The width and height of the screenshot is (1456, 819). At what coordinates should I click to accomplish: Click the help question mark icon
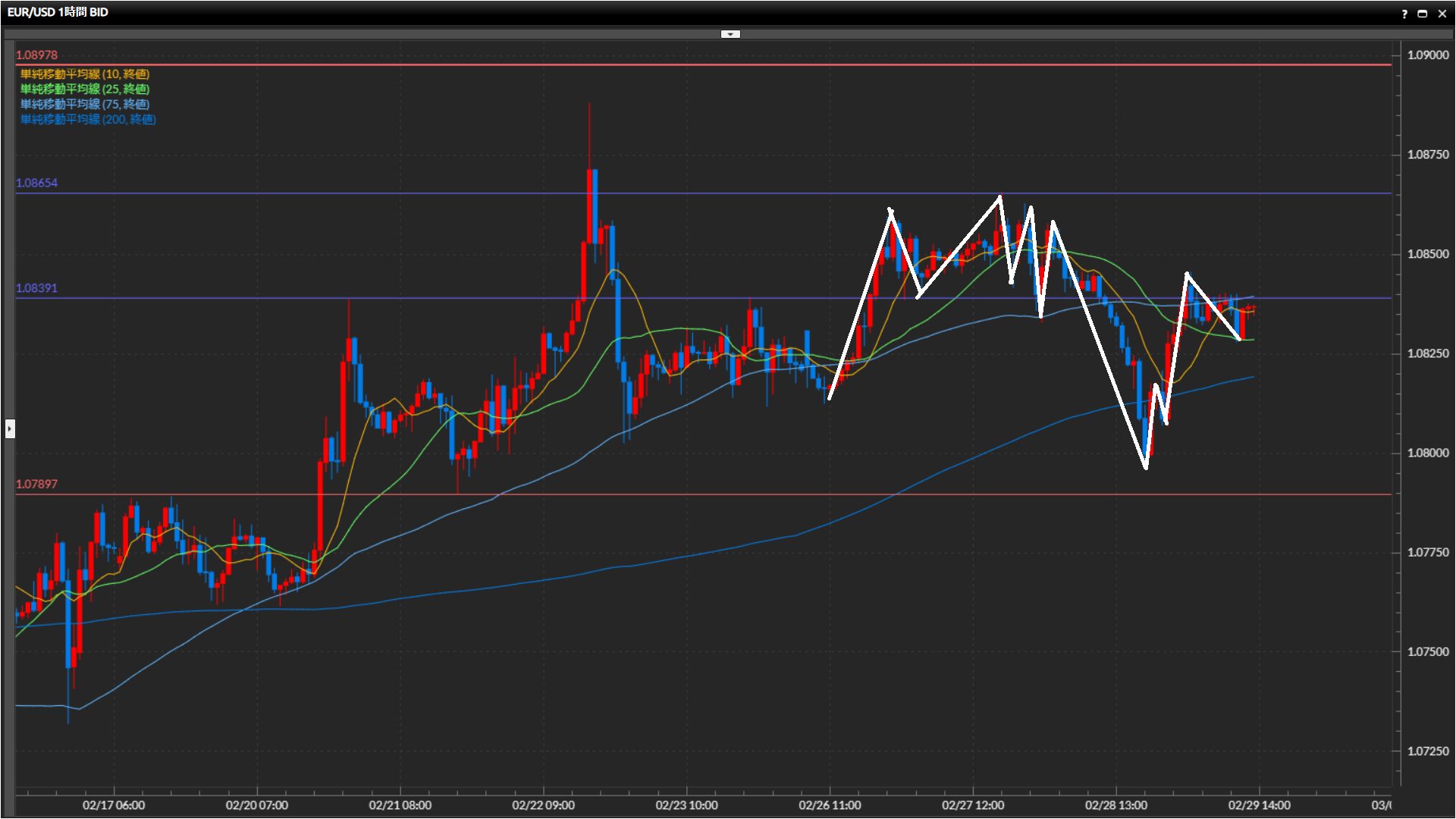pos(1404,14)
